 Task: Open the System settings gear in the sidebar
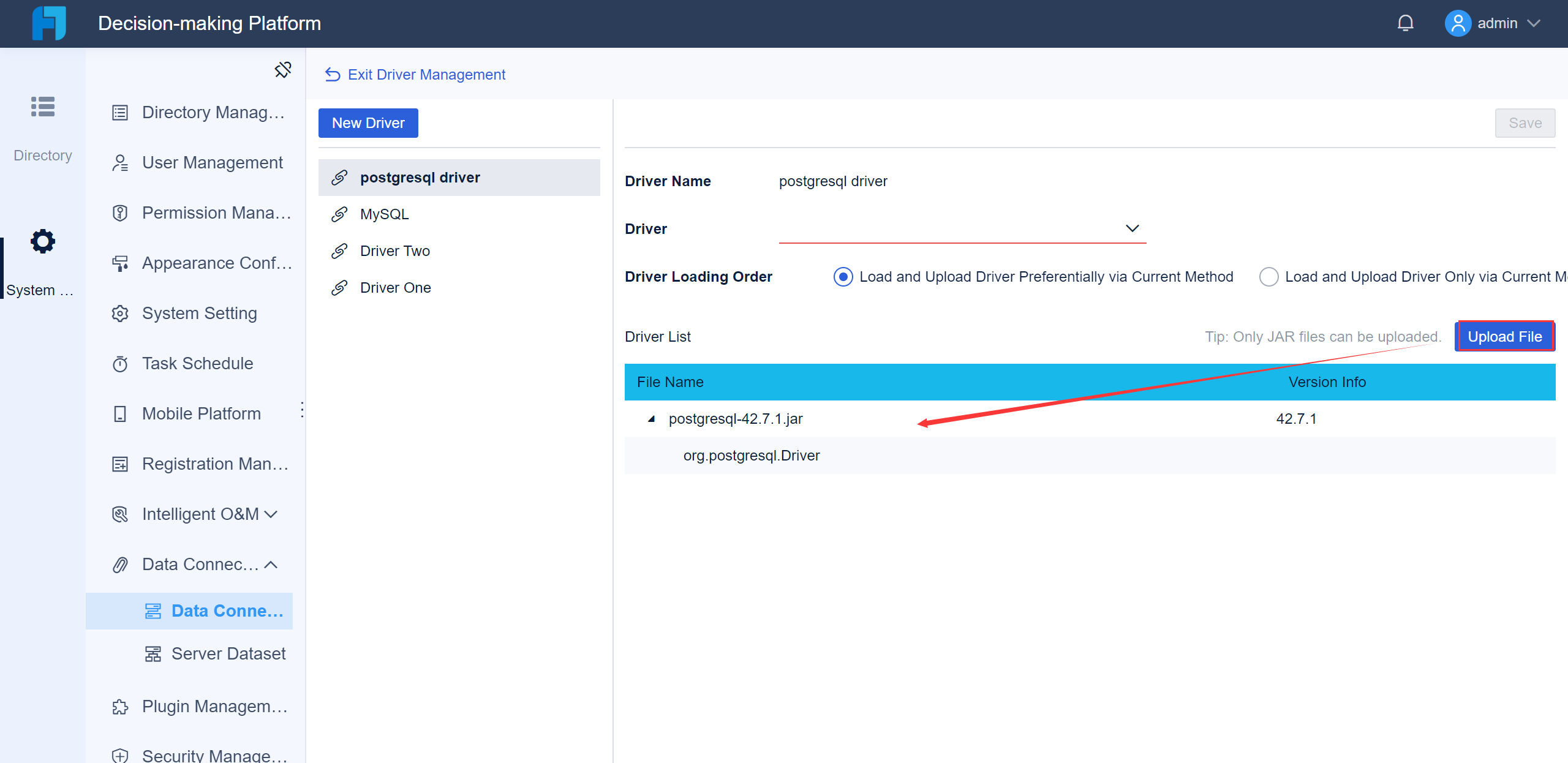(42, 241)
